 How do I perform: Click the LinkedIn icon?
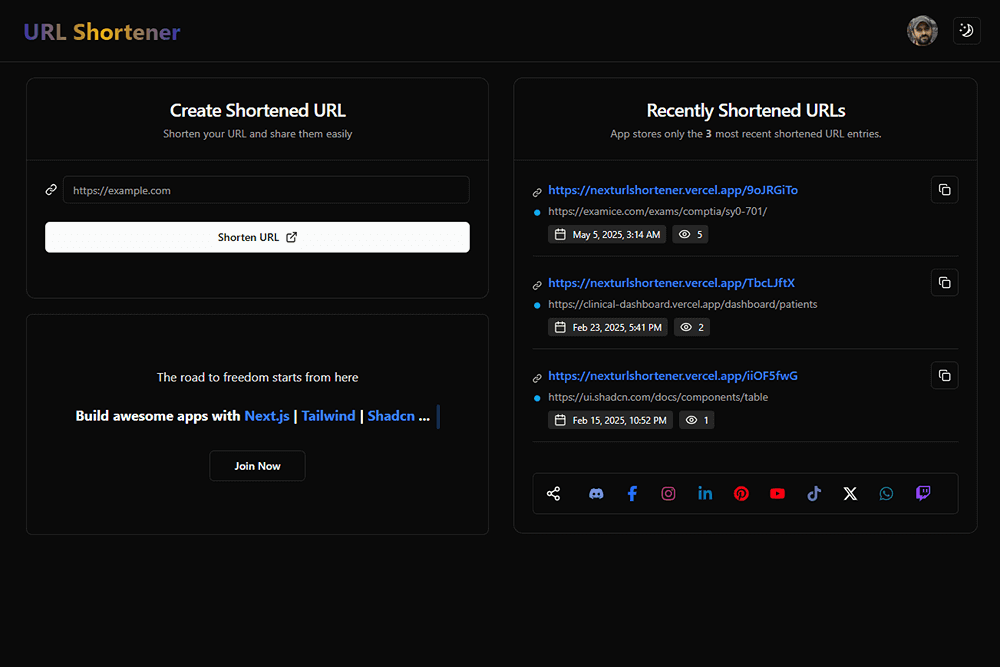(705, 493)
